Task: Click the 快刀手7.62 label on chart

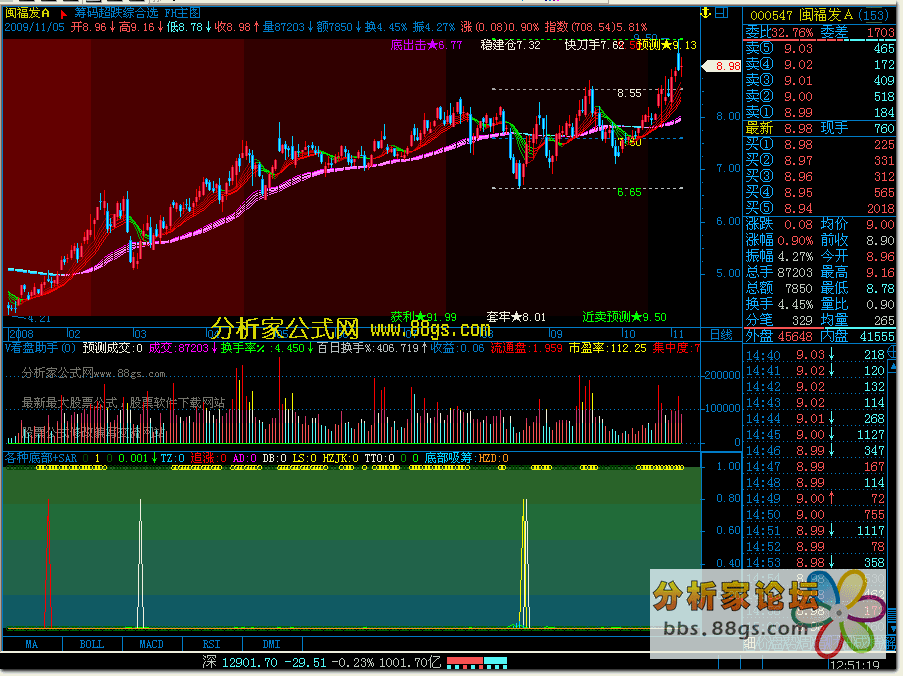Action: [594, 45]
